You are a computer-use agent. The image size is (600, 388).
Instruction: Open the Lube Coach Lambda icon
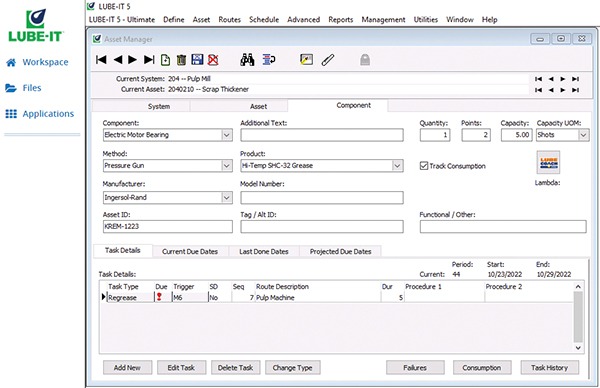click(548, 163)
